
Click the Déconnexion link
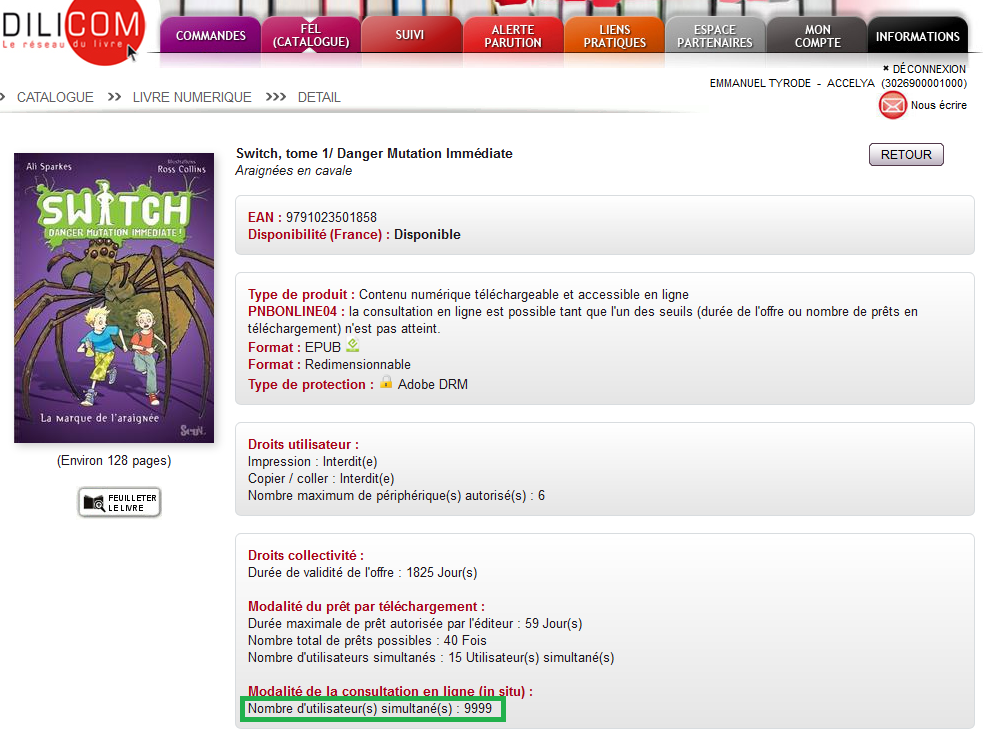[929, 69]
